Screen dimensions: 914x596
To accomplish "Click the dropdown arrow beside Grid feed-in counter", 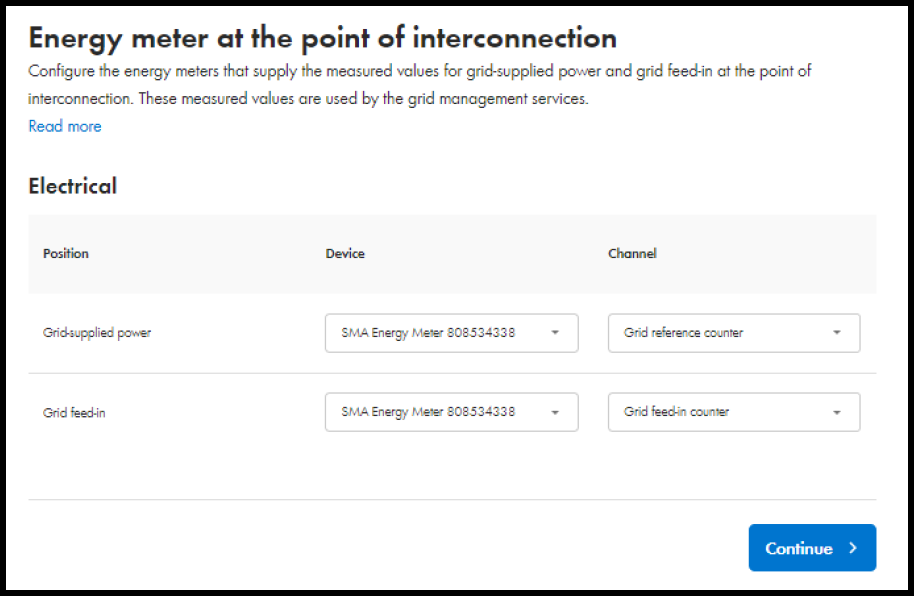I will pos(838,412).
